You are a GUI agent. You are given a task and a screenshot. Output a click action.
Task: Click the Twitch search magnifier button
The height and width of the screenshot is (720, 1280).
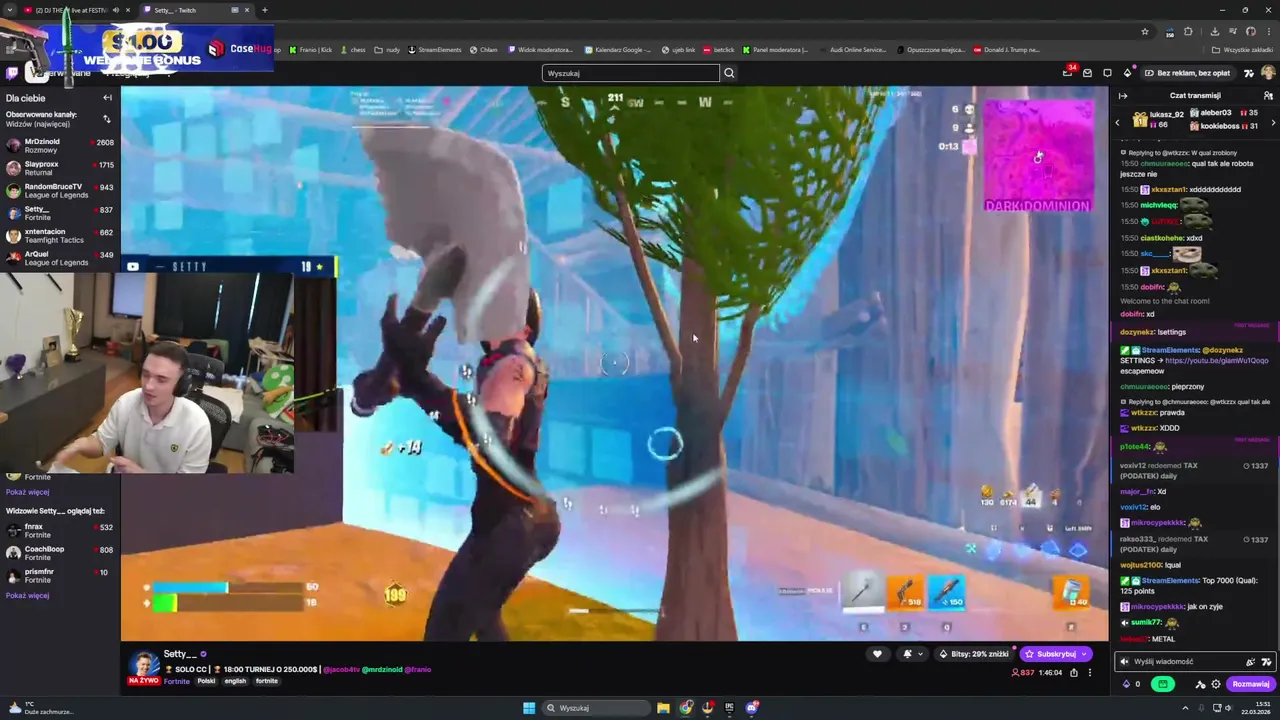729,73
